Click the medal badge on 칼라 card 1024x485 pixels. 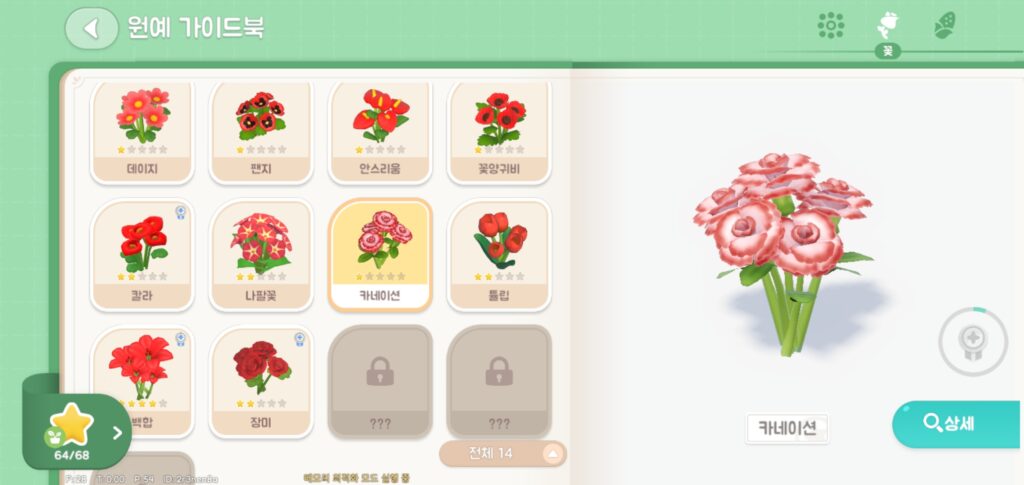(181, 212)
